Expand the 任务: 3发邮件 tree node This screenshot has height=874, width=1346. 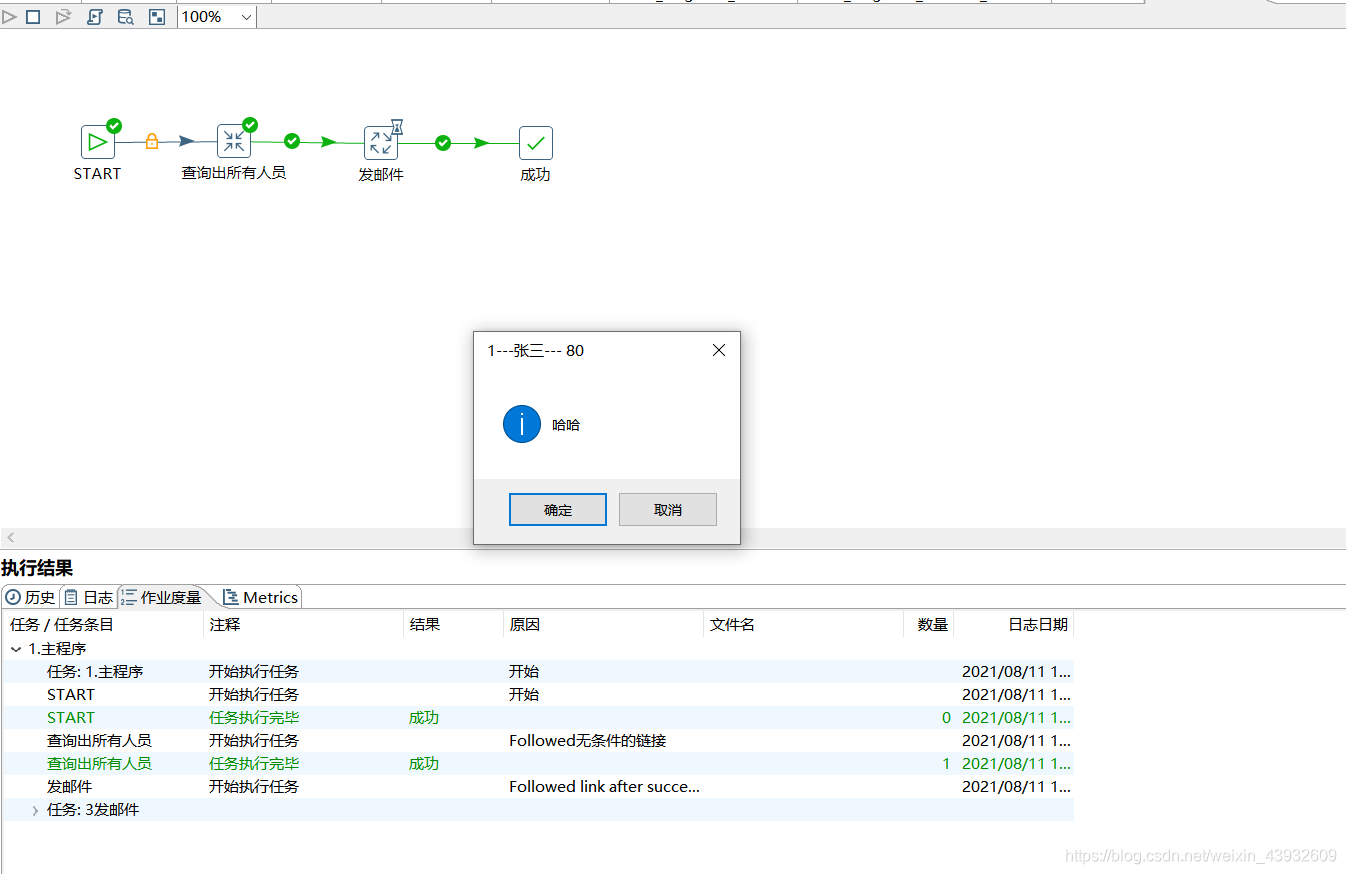click(x=36, y=810)
